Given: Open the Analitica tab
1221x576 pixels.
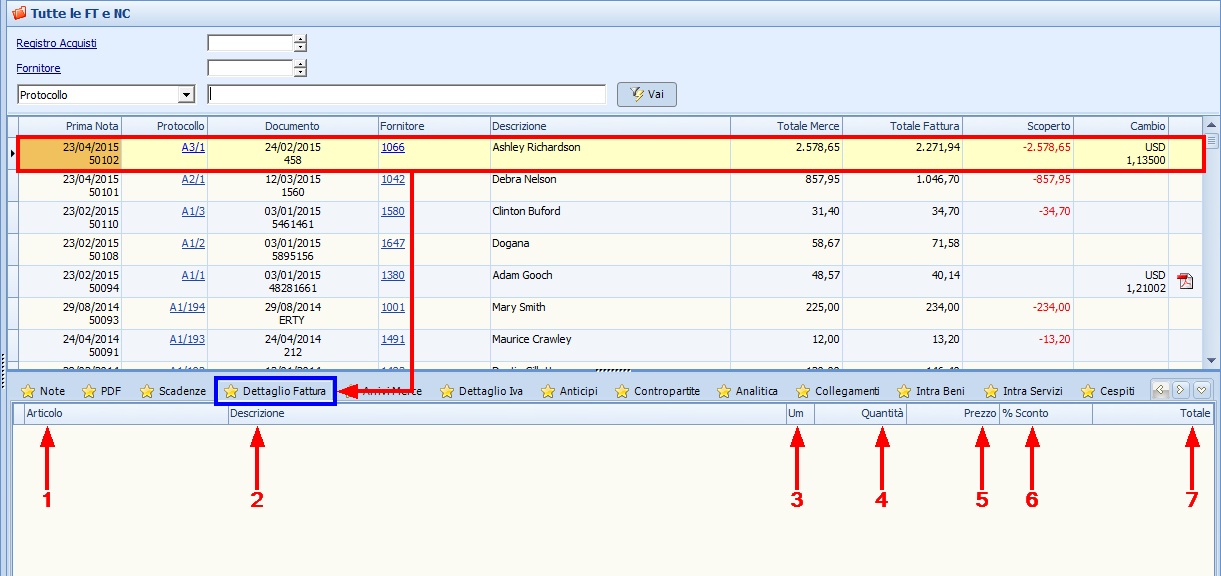Looking at the screenshot, I should pyautogui.click(x=756, y=391).
